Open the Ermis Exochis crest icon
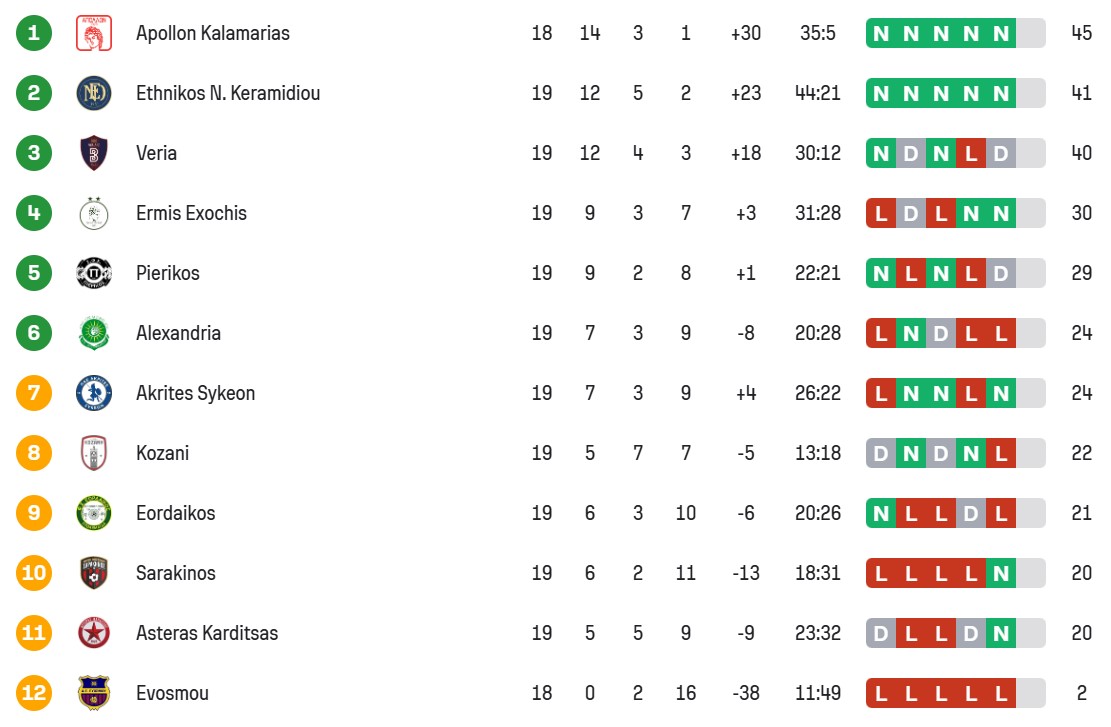This screenshot has width=1111, height=727. pyautogui.click(x=94, y=213)
